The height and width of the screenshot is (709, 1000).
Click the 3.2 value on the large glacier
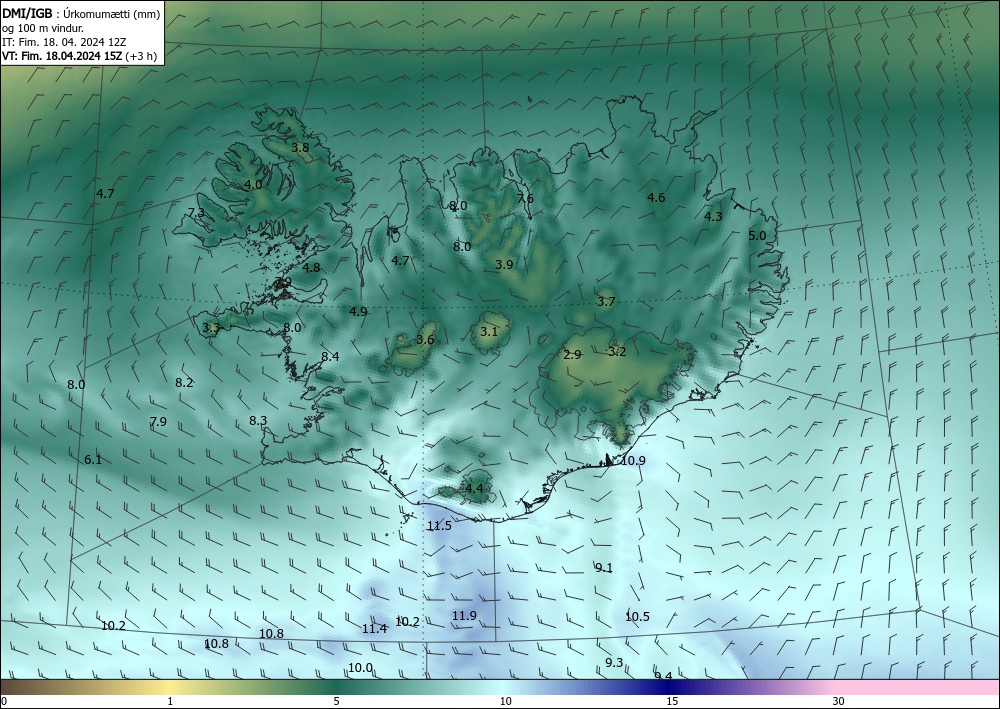[617, 351]
